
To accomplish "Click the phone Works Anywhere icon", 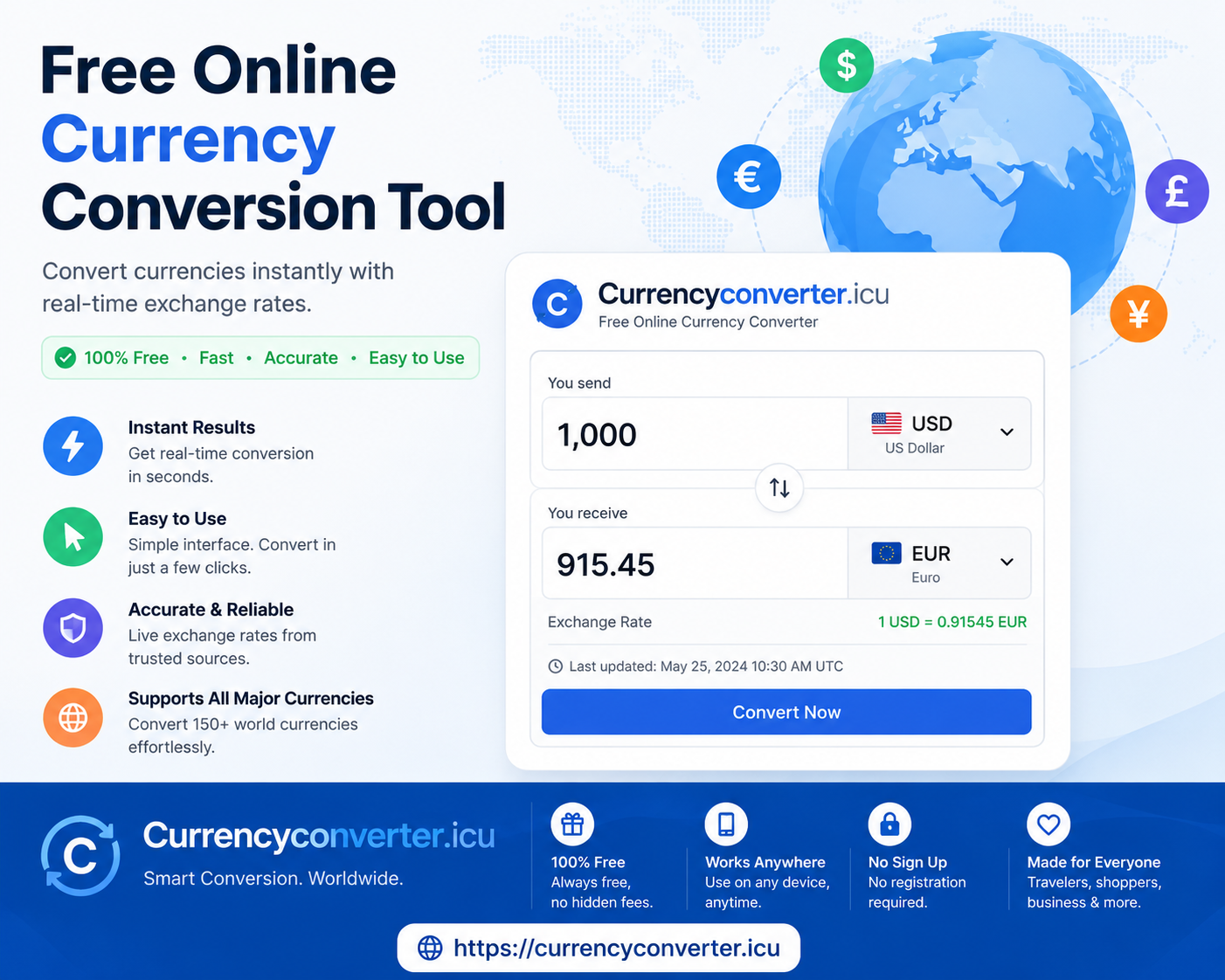I will click(x=726, y=824).
